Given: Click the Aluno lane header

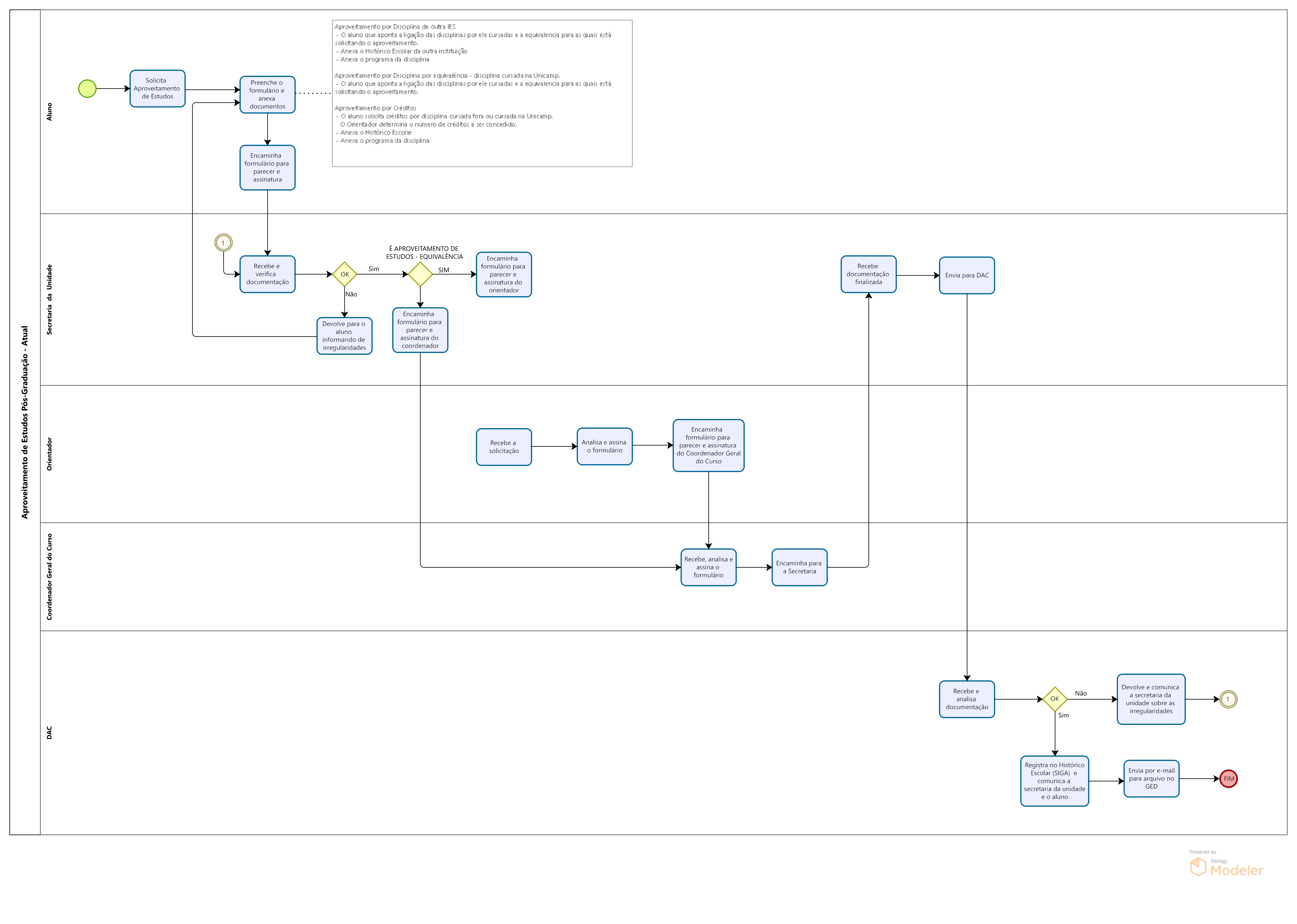Looking at the screenshot, I should click(49, 111).
